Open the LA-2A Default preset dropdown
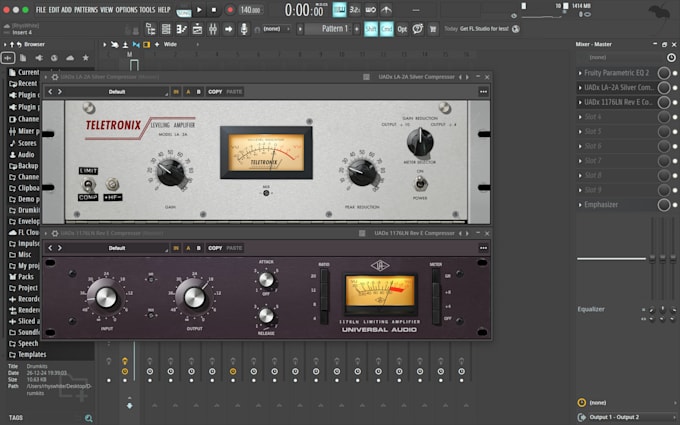The height and width of the screenshot is (425, 680). click(x=117, y=92)
